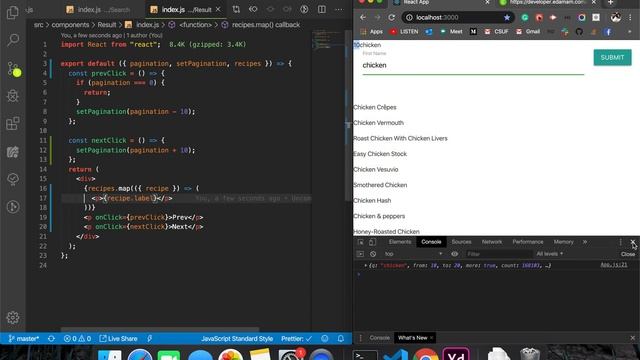This screenshot has height=360, width=640.
Task: Open the Manage gear in activity bar
Action: [x=13, y=318]
